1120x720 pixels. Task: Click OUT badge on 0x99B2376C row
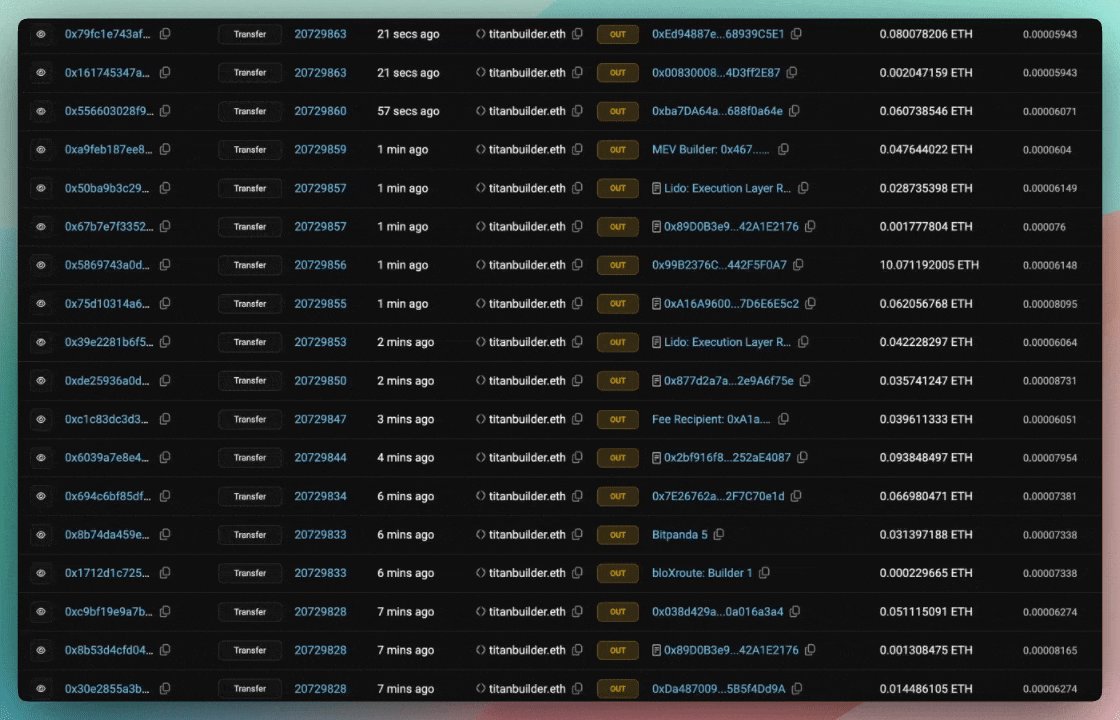618,265
